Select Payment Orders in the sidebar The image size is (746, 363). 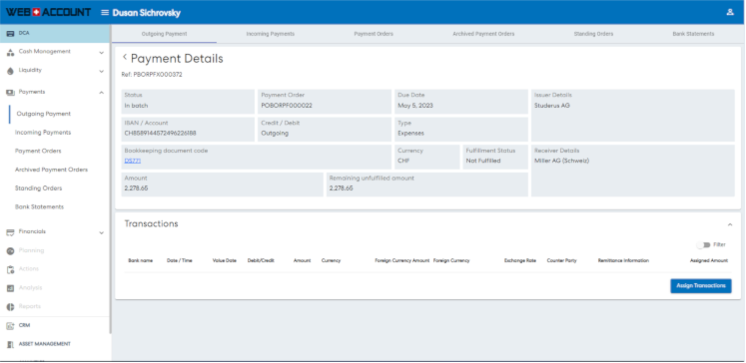[x=38, y=151]
